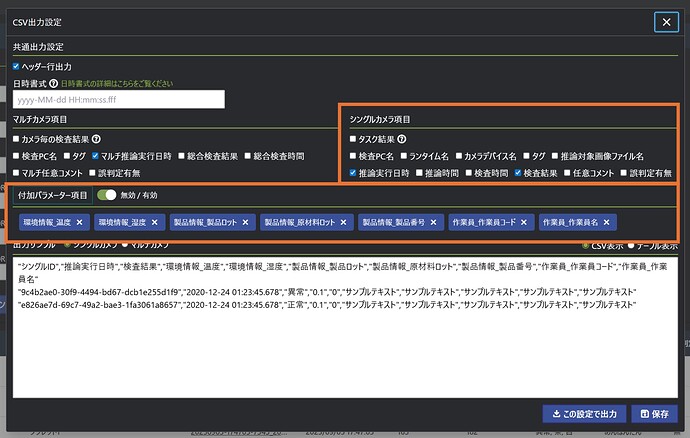690x438 pixels.
Task: Select CSV表示 radio option
Action: [x=585, y=246]
